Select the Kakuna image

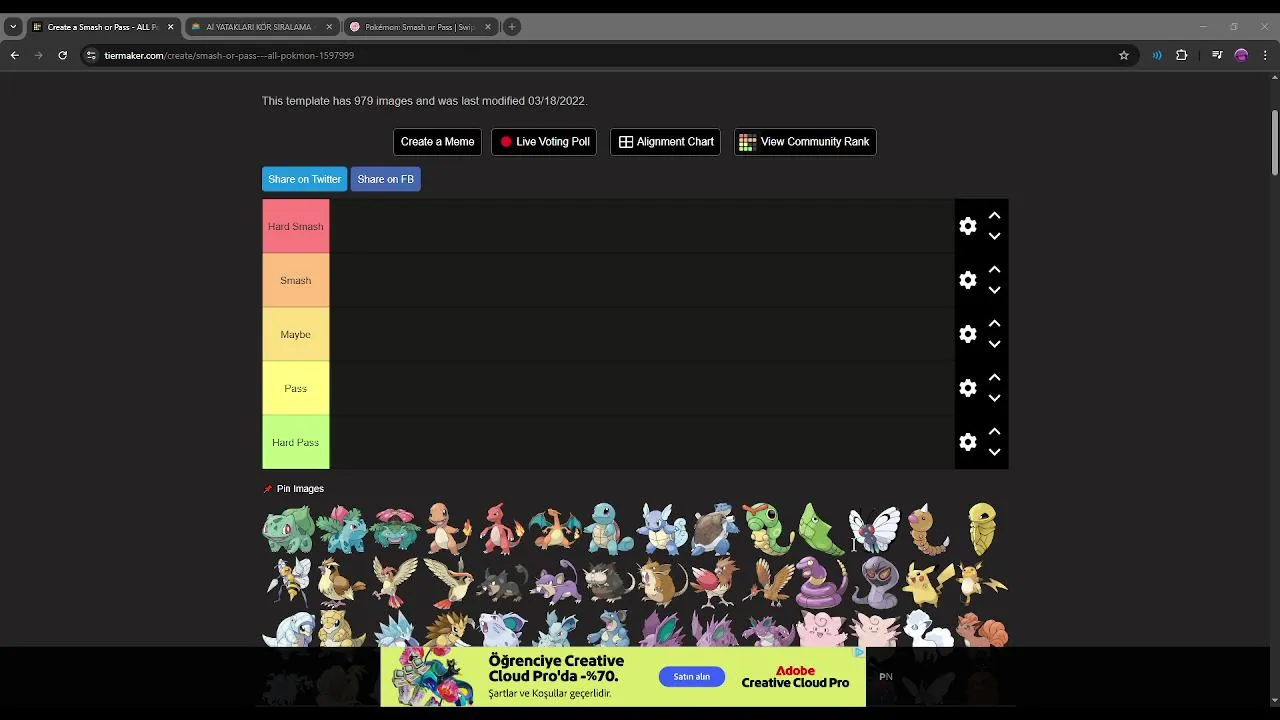coord(982,529)
